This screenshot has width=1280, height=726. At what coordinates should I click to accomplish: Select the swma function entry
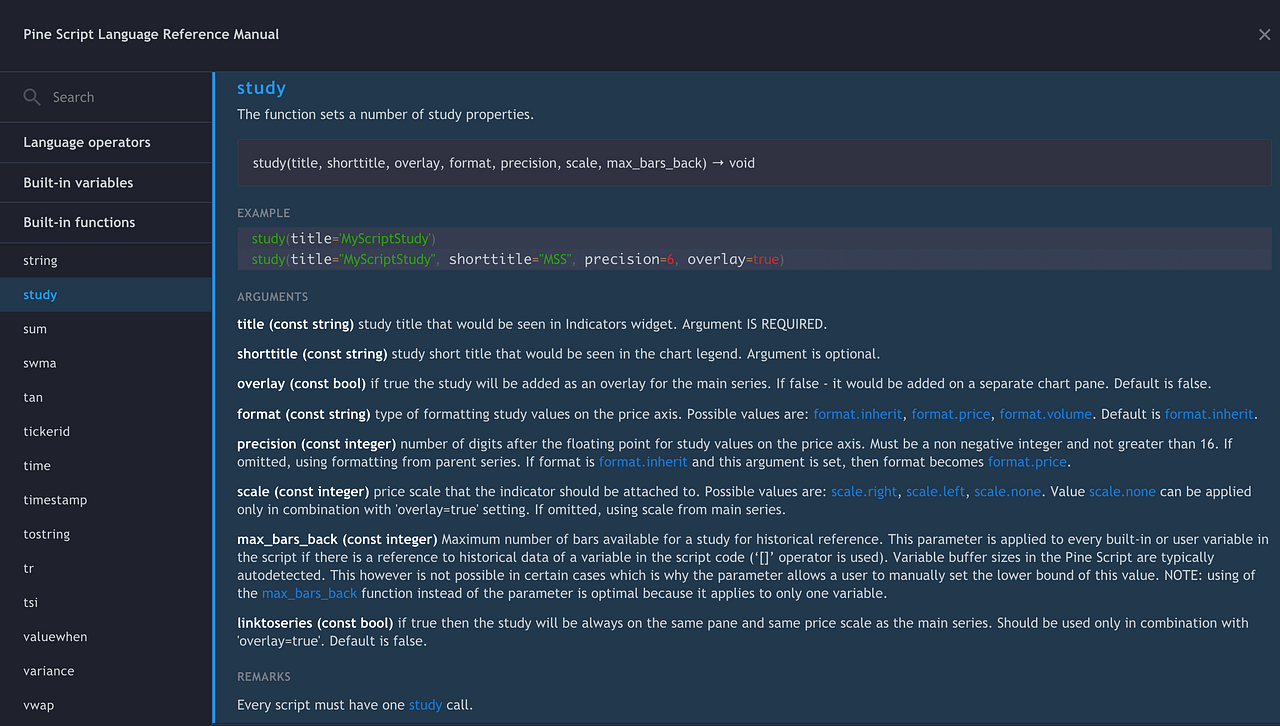click(106, 363)
